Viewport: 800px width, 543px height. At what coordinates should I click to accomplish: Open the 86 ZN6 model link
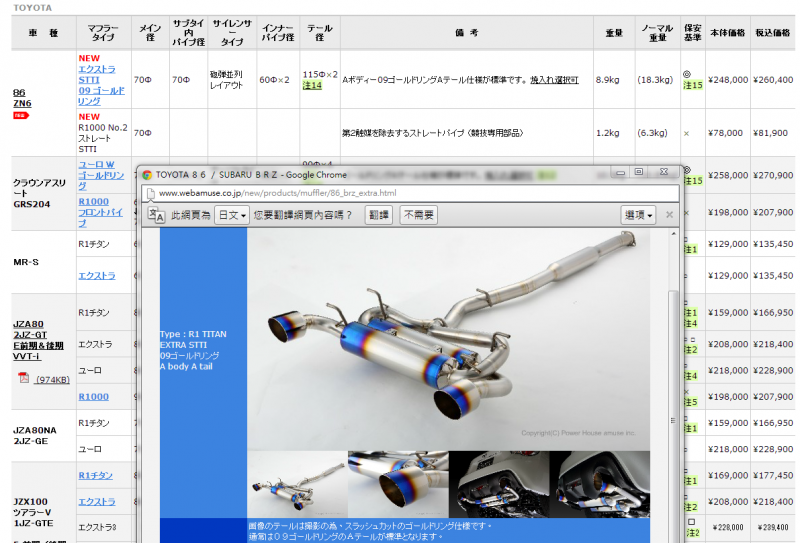pos(22,98)
